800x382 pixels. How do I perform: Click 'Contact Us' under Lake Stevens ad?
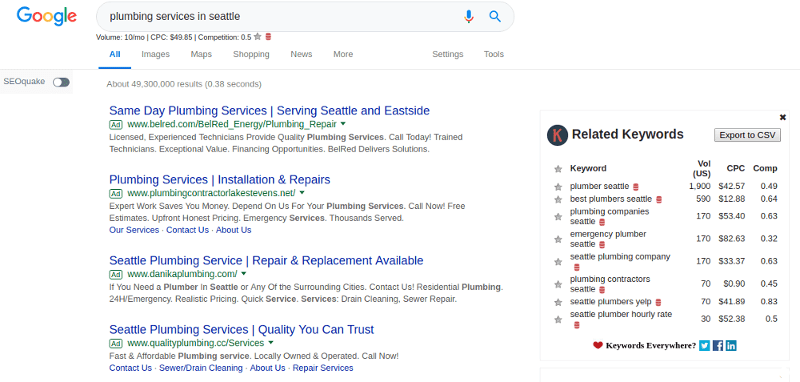(x=187, y=230)
